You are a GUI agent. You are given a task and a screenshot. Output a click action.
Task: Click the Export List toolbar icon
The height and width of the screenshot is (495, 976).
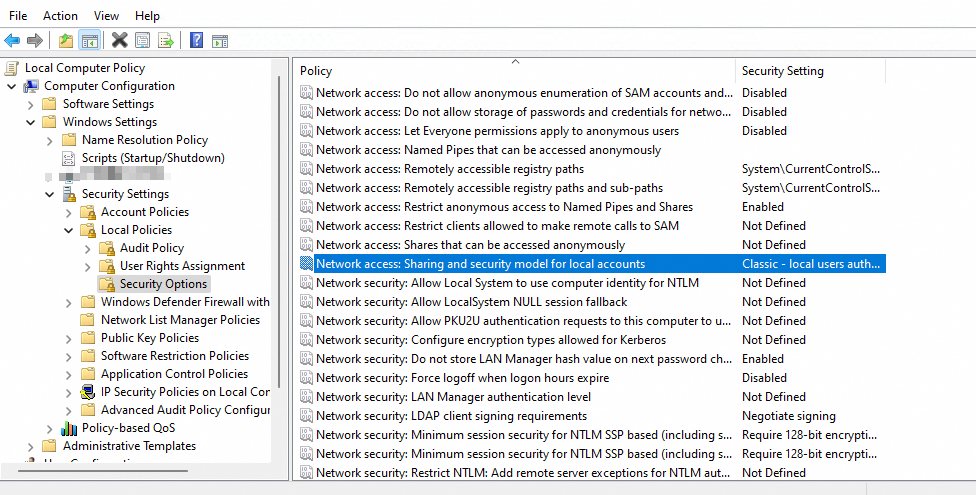tap(166, 40)
